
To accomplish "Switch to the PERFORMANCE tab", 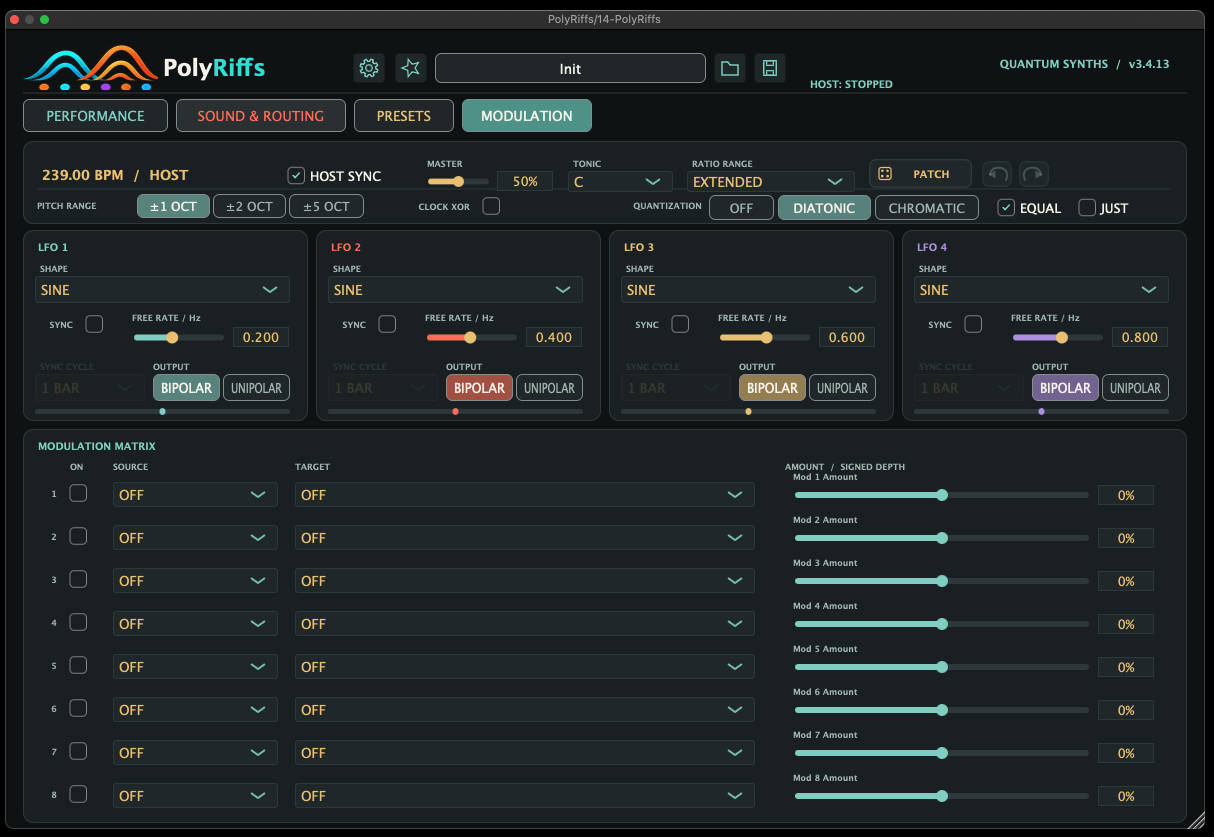I will [95, 116].
